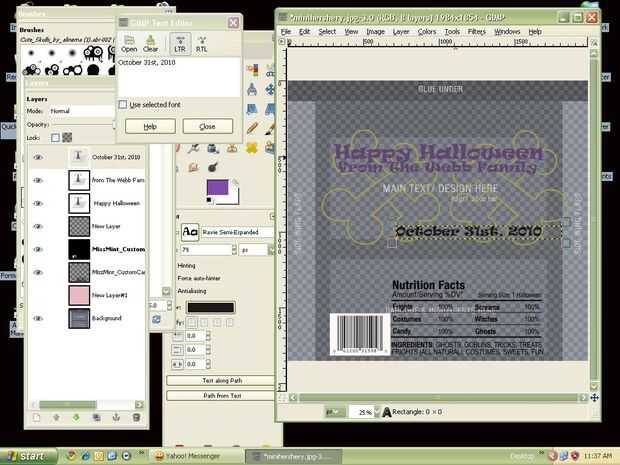Select the Smudge tool (finger icon)
This screenshot has height=465, width=620.
pos(194,167)
